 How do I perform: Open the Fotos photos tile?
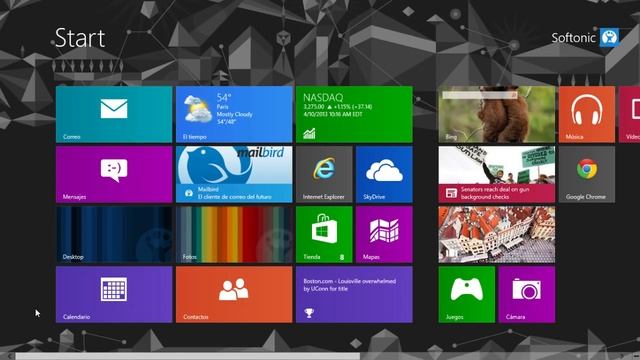(234, 234)
